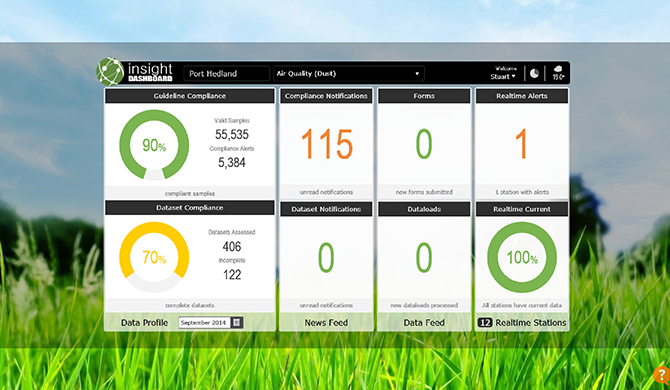670x390 pixels.
Task: Click the Port Hedland site field
Action: click(x=226, y=73)
